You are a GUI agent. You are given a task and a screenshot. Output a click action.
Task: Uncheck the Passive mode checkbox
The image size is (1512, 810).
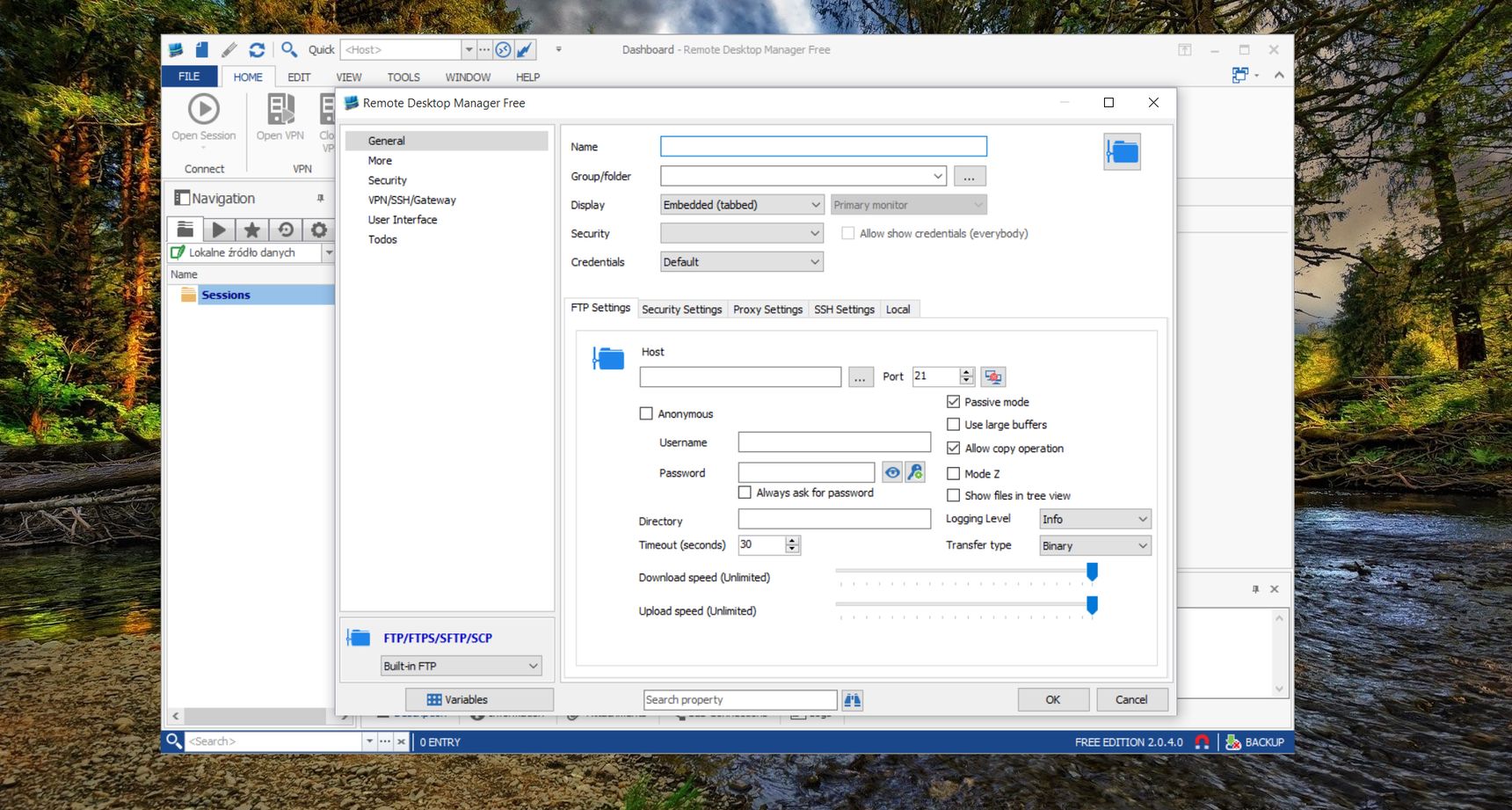pos(953,402)
